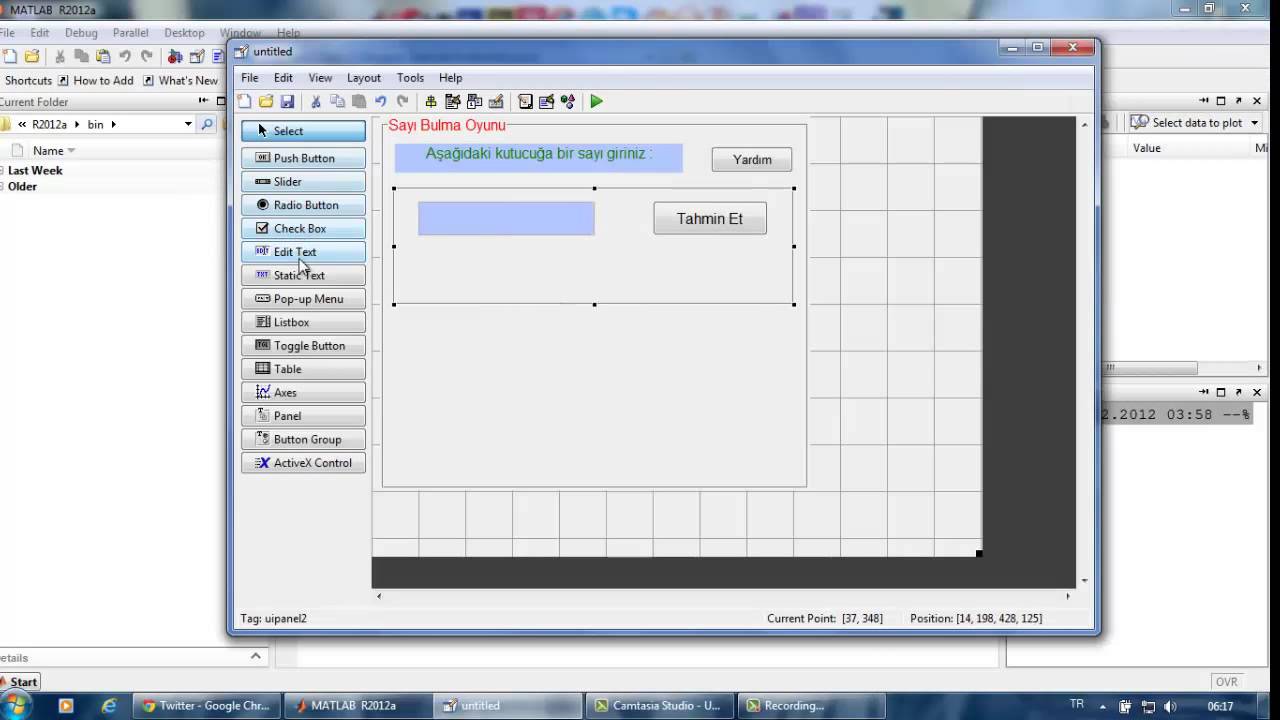Open the Align Objects tool
1280x720 pixels.
click(431, 101)
